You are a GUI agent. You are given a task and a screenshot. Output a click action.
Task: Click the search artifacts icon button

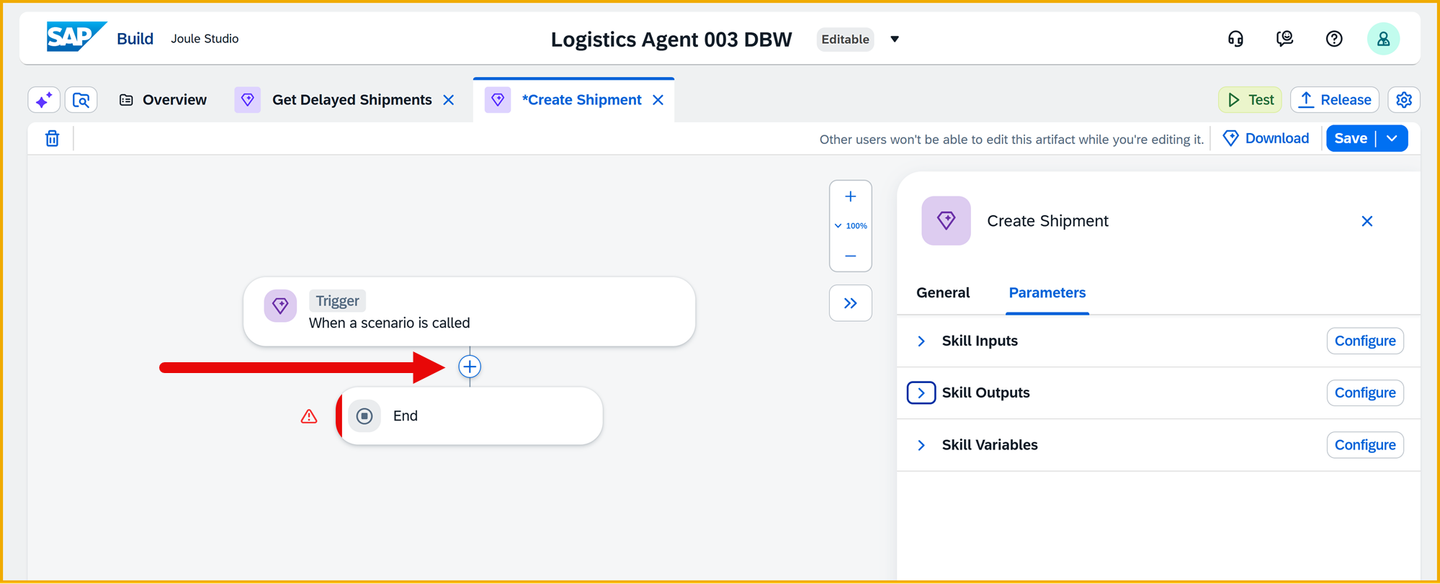pyautogui.click(x=81, y=100)
